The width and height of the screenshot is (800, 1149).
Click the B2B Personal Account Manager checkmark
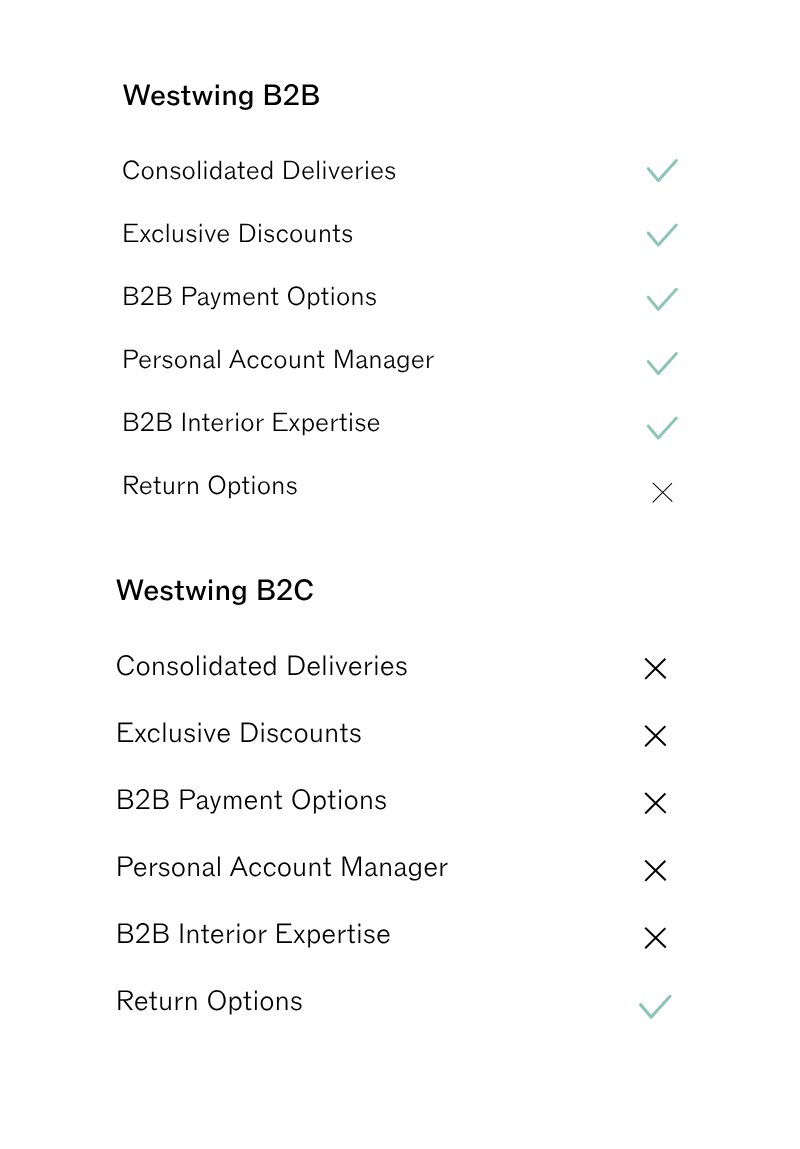point(662,363)
